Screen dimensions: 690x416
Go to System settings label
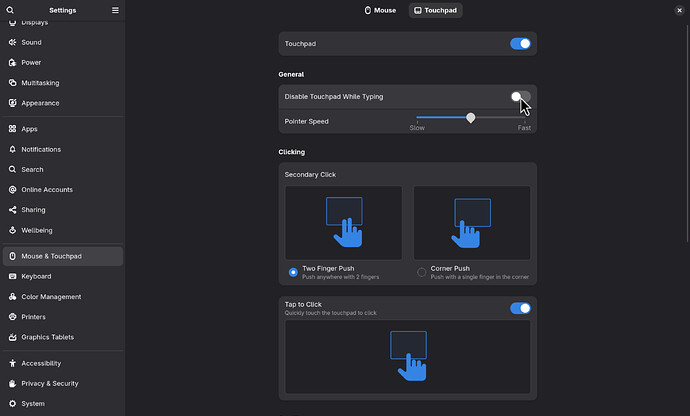[33, 404]
